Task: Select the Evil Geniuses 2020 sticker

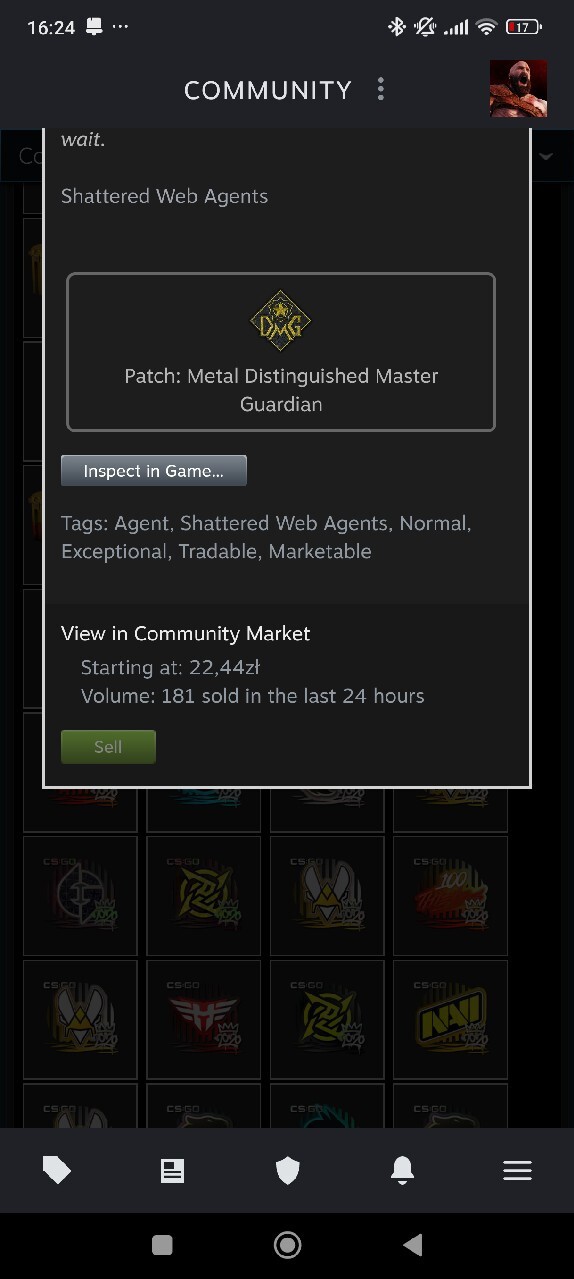Action: [80, 895]
